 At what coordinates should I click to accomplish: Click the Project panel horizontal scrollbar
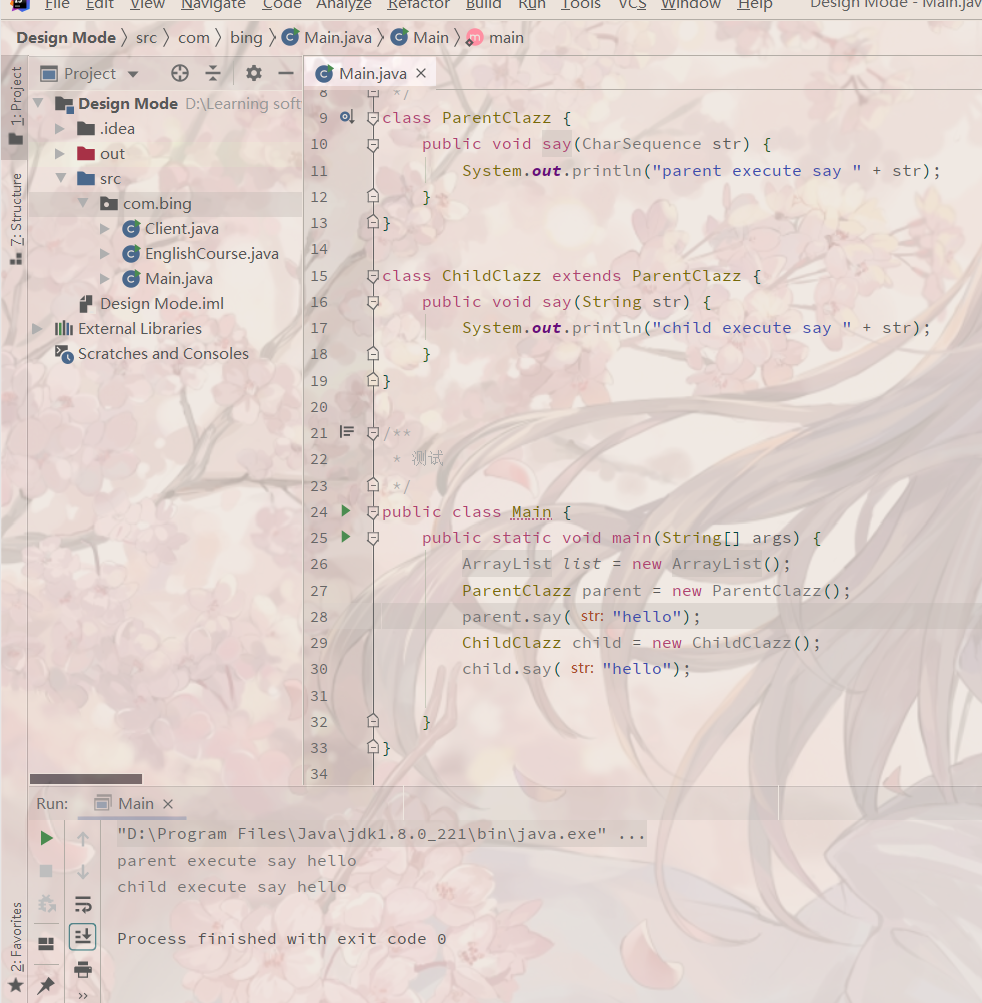click(x=86, y=778)
